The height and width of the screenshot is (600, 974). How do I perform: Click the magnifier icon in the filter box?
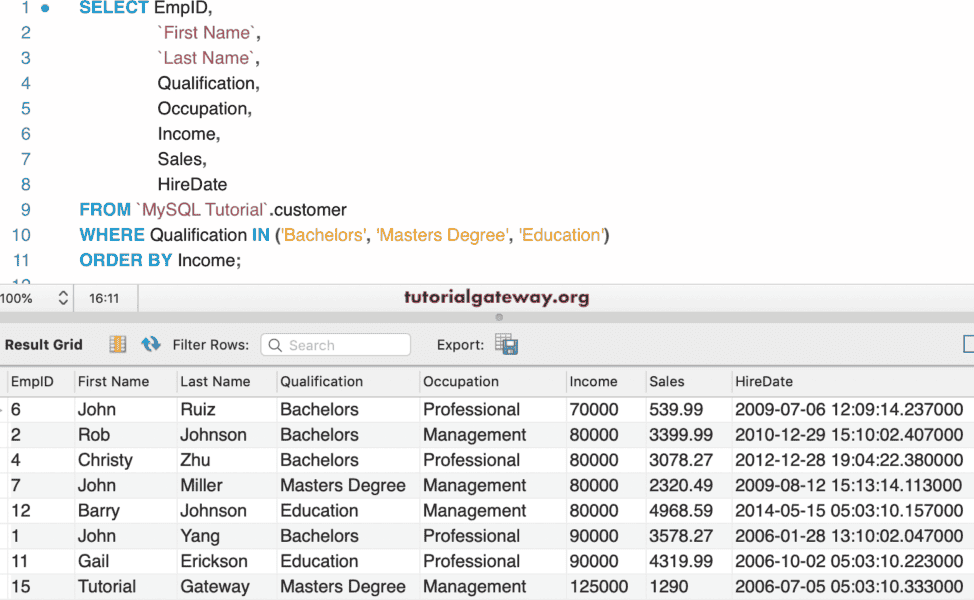tap(275, 345)
